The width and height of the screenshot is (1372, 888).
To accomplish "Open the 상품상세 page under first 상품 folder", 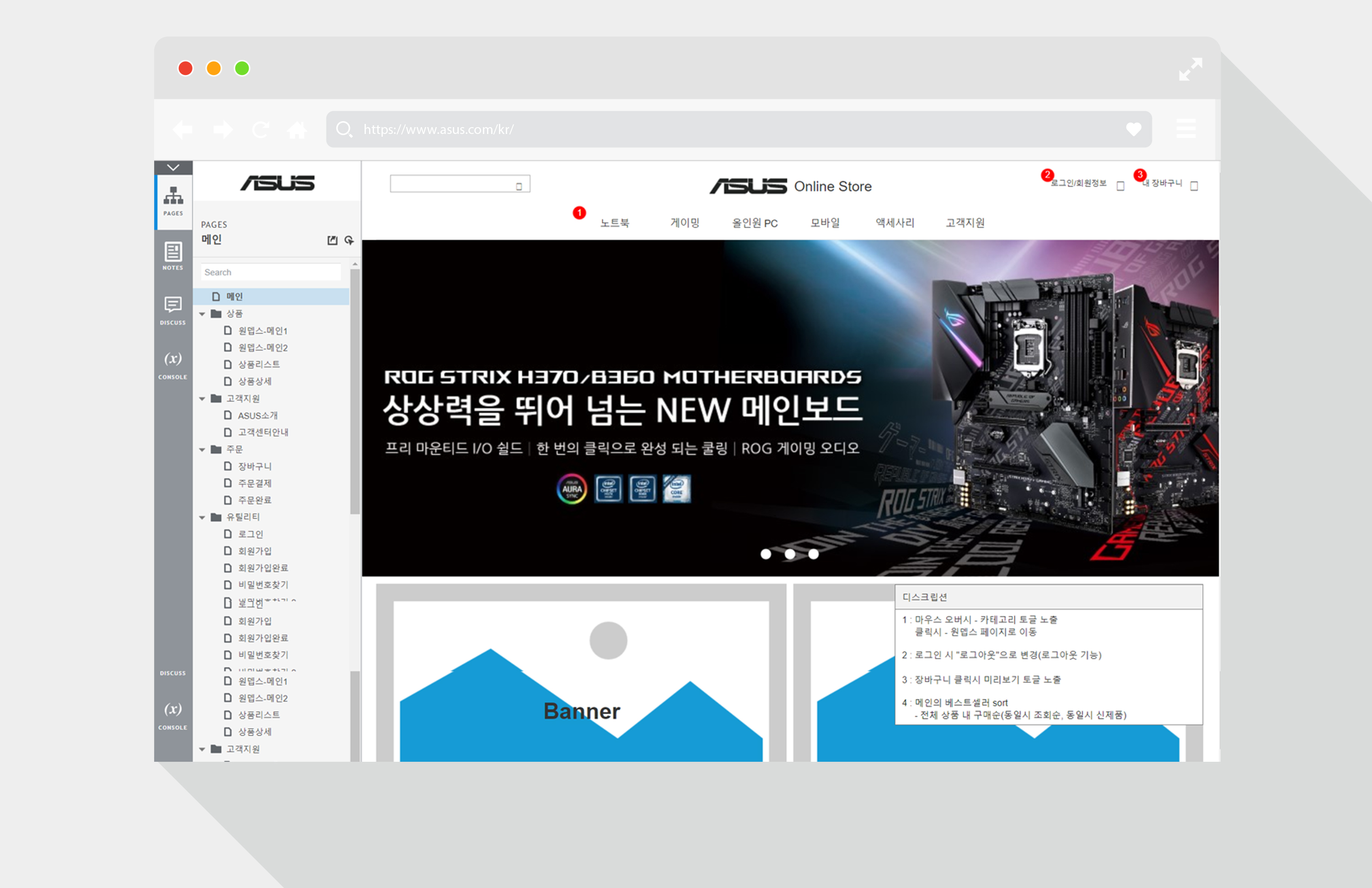I will coord(254,381).
